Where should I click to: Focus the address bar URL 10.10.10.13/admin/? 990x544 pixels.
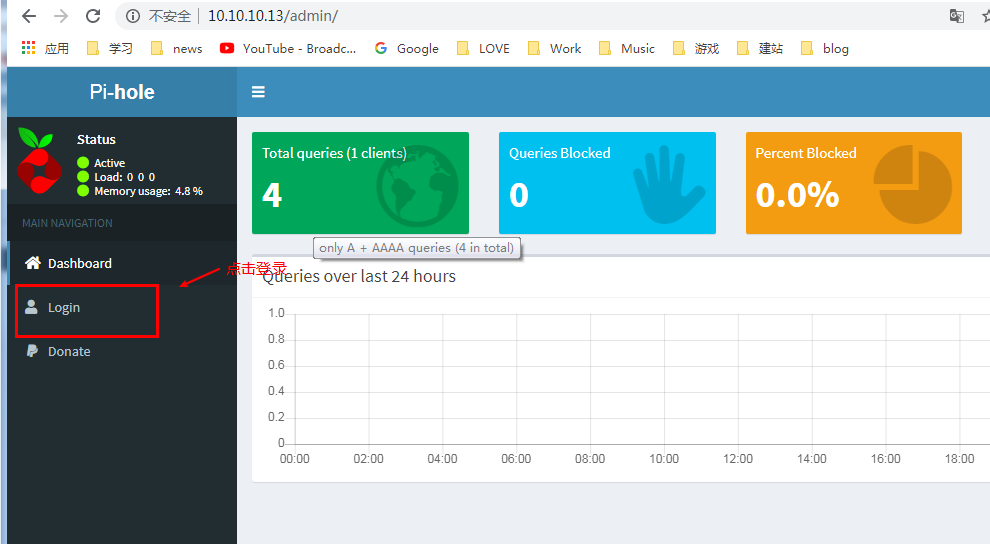point(273,16)
